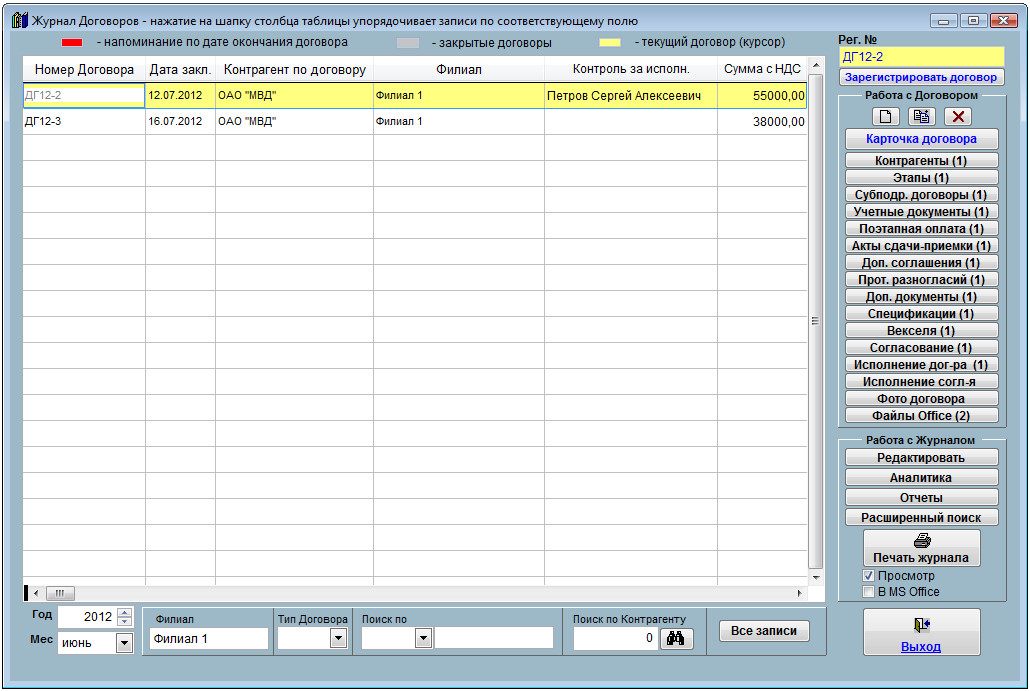The width and height of the screenshot is (1030, 691).
Task: Sort by the Контроль за исполн. column header
Action: [631, 69]
